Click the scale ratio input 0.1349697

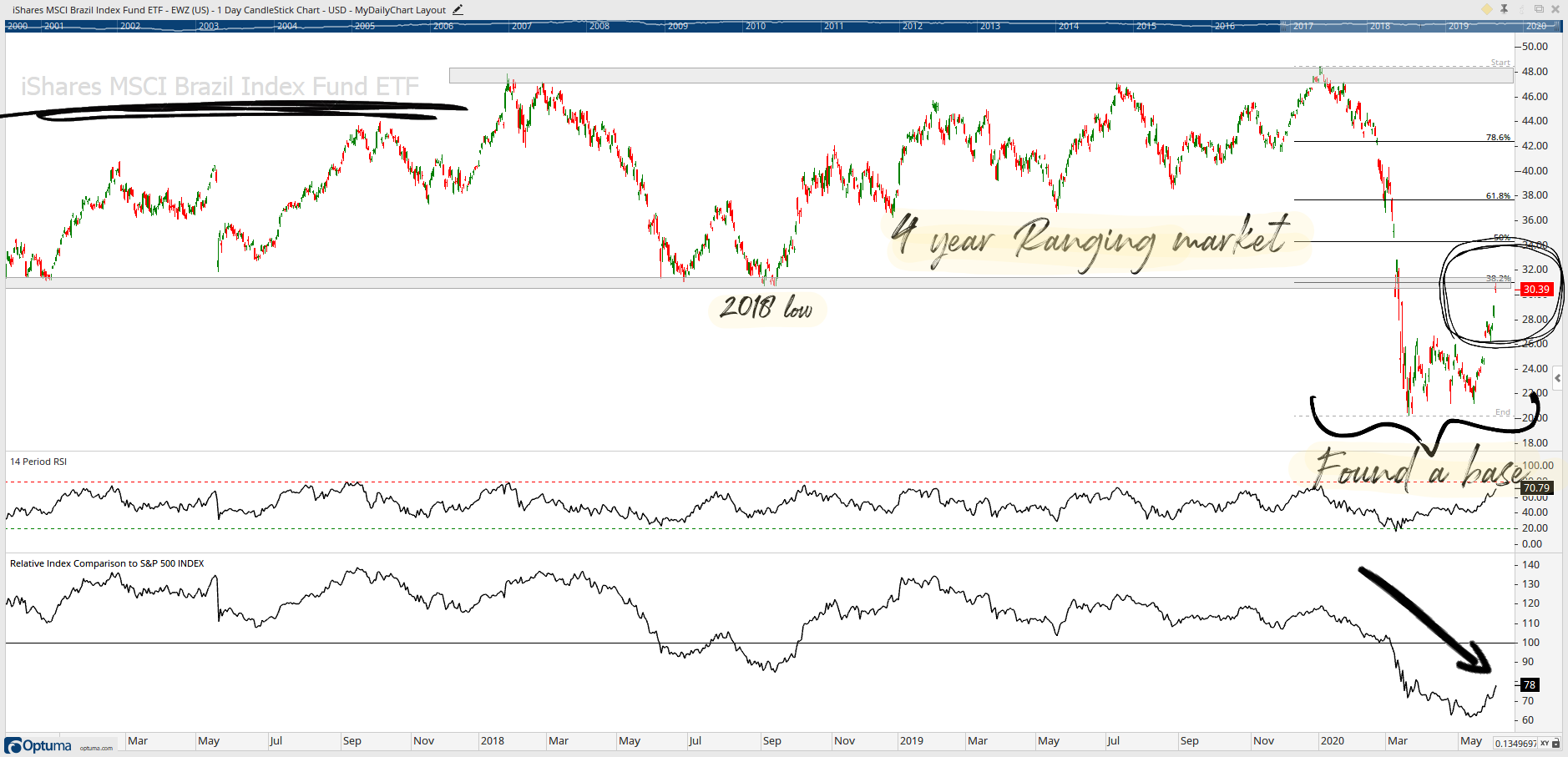[x=1515, y=743]
